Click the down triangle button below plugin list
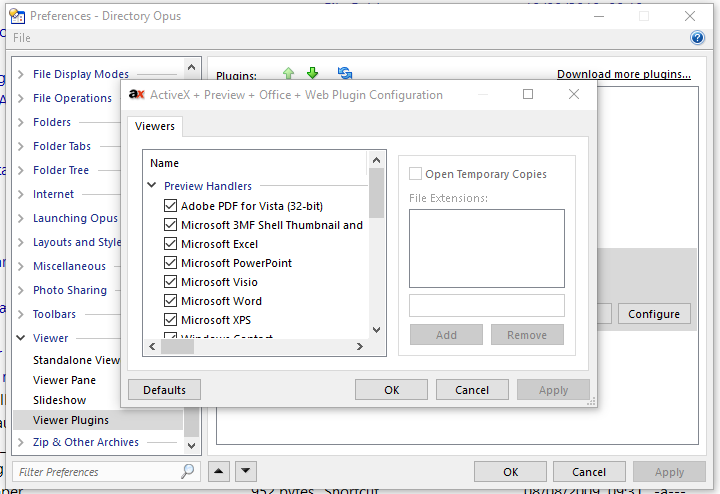This screenshot has height=494, width=720. pos(246,471)
